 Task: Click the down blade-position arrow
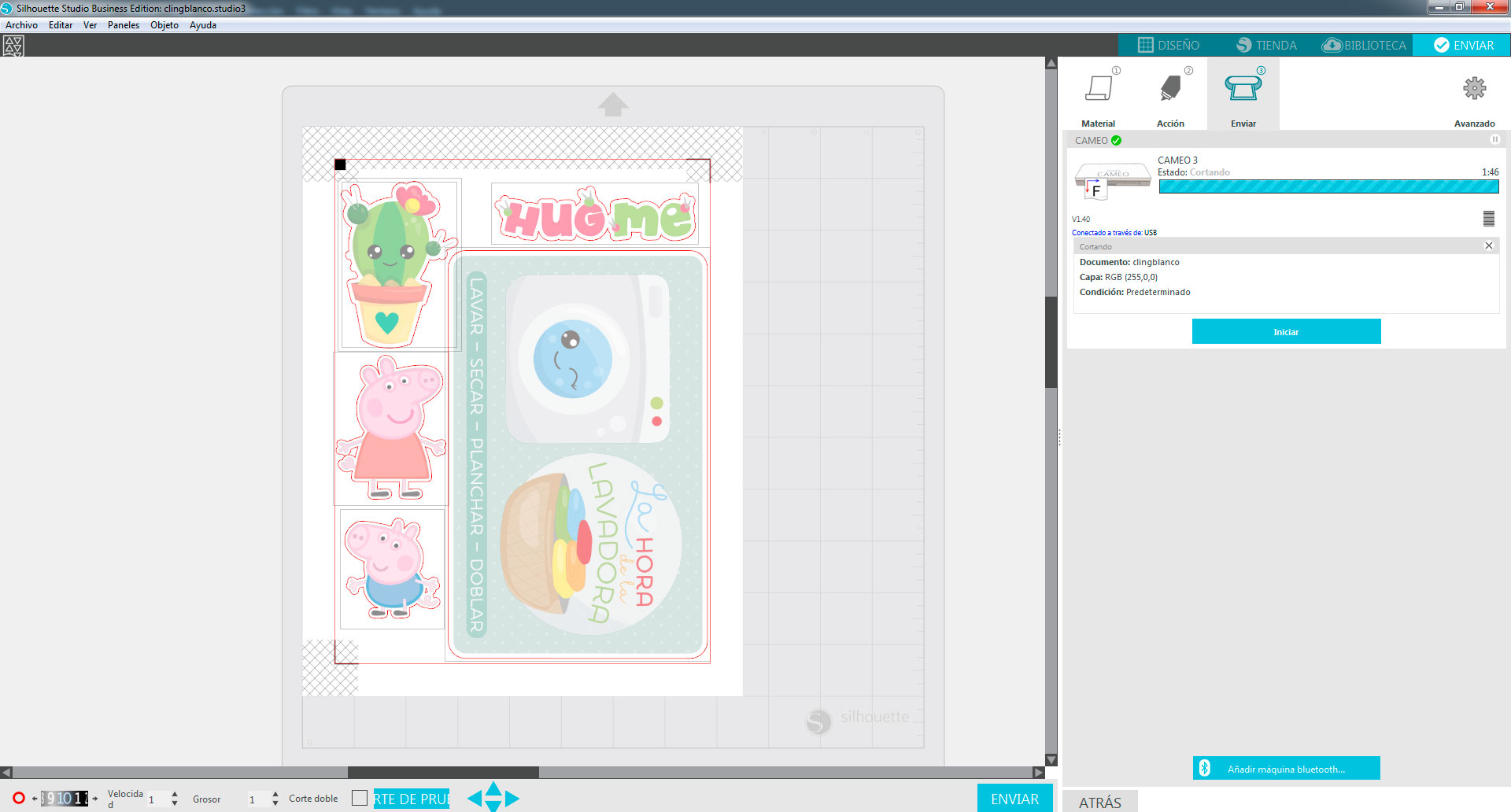pyautogui.click(x=493, y=806)
